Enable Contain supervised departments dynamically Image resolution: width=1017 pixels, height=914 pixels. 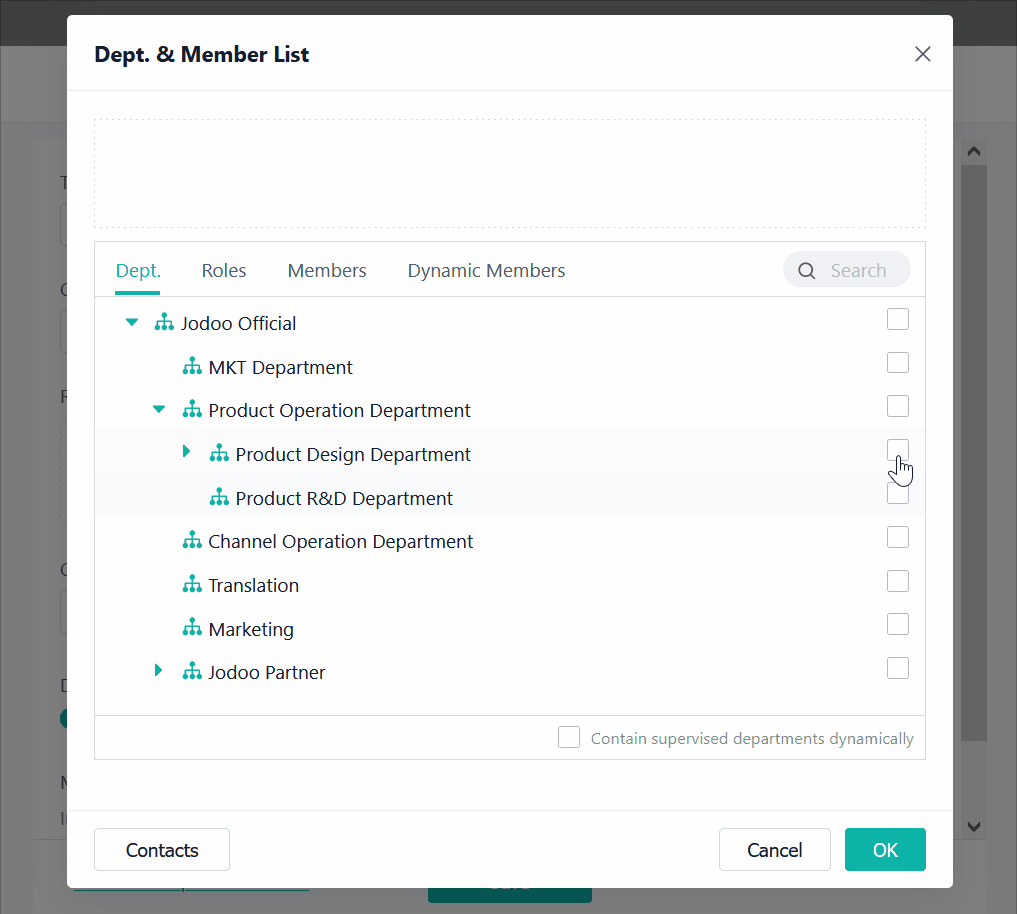click(569, 738)
